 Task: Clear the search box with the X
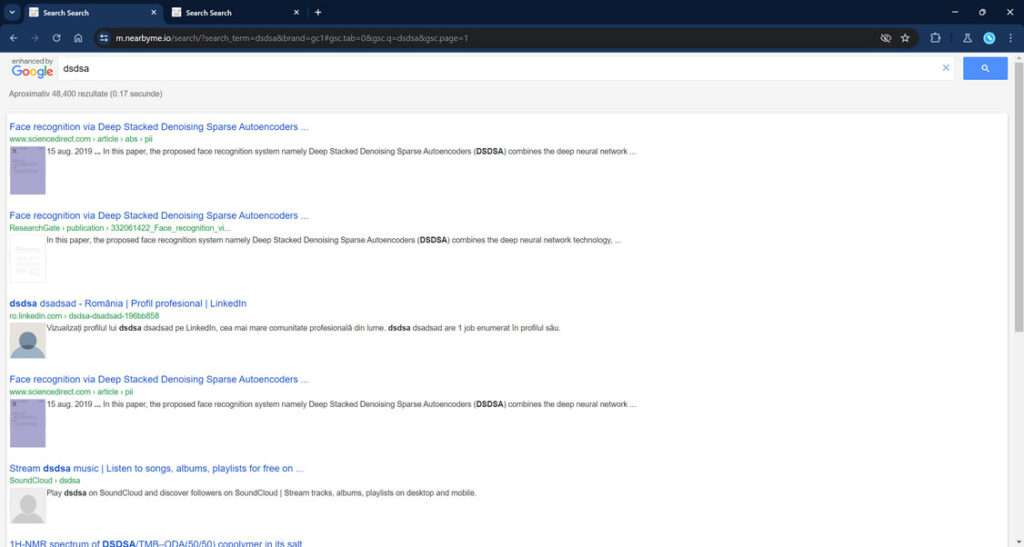click(x=946, y=68)
